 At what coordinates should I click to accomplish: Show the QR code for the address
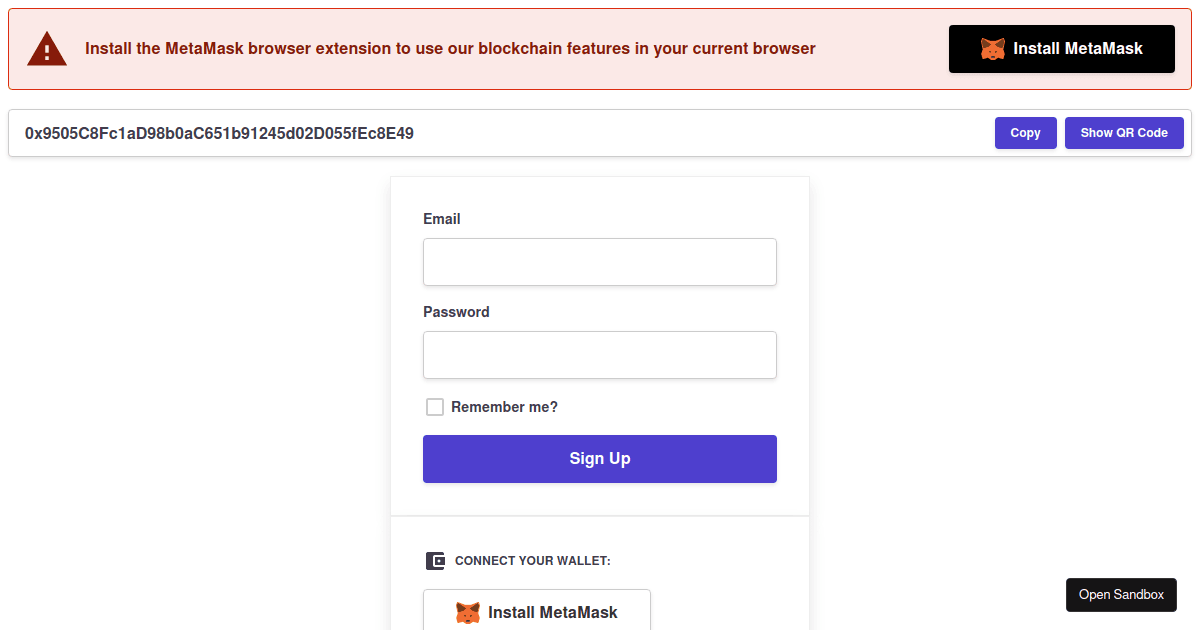point(1124,133)
